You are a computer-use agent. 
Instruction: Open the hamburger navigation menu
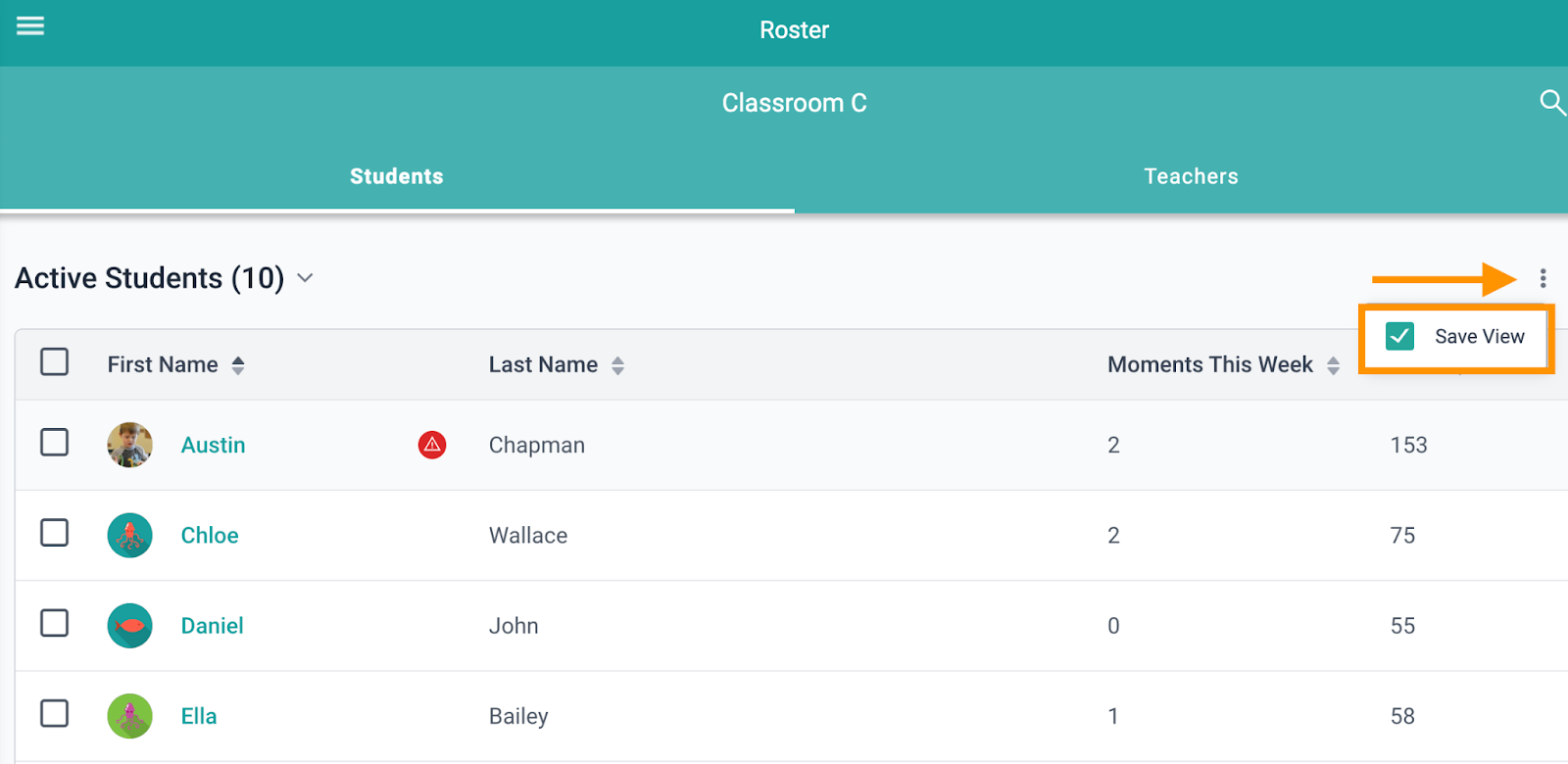30,25
